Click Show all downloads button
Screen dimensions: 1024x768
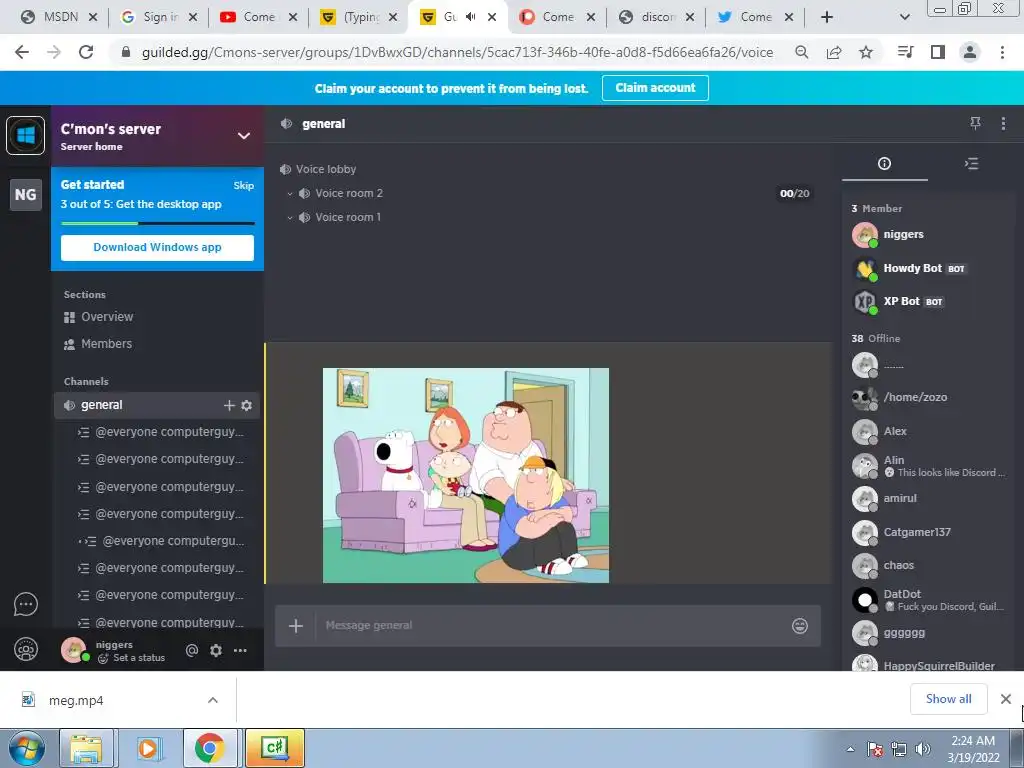[x=948, y=699]
